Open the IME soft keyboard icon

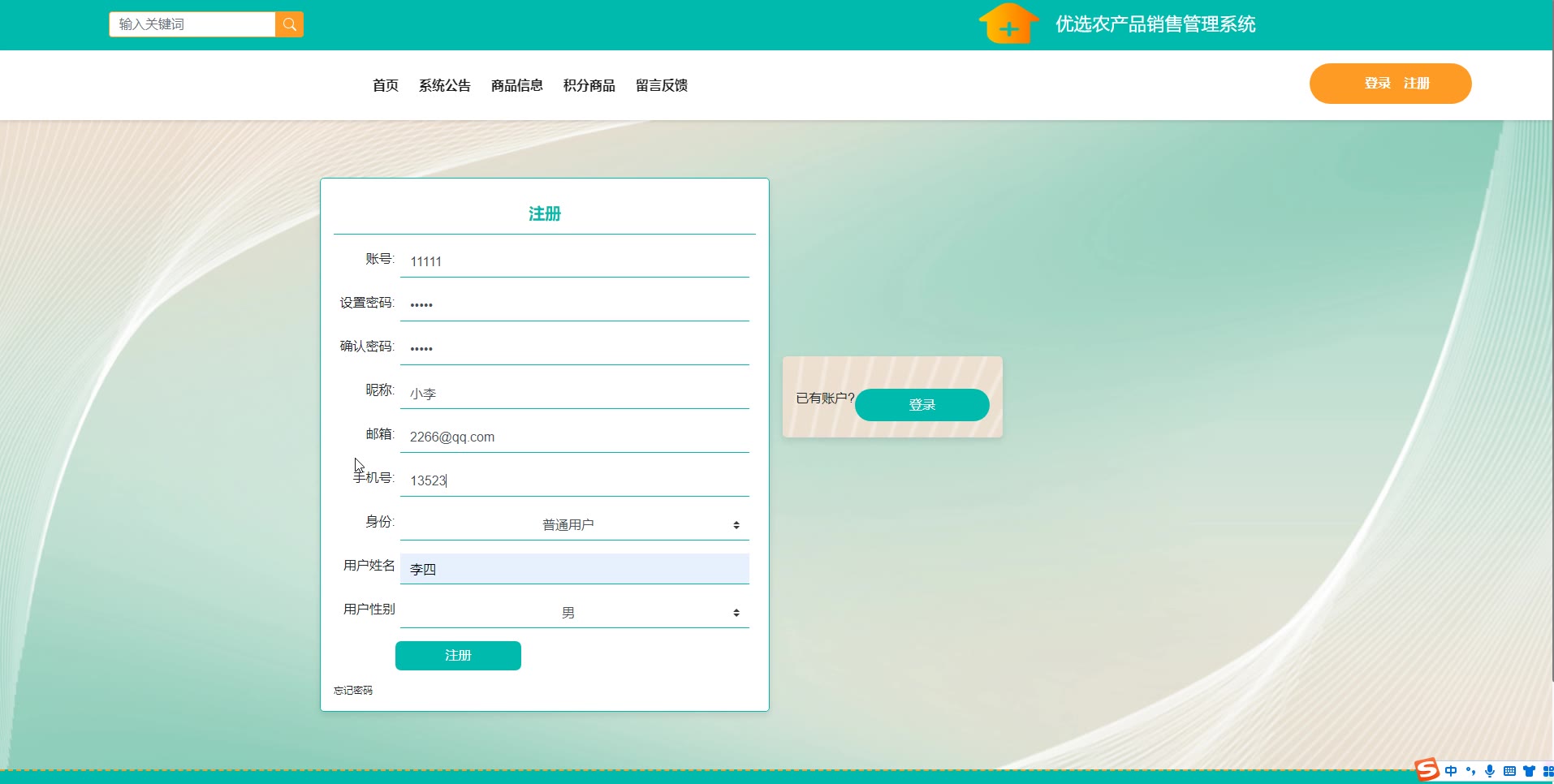(1509, 771)
